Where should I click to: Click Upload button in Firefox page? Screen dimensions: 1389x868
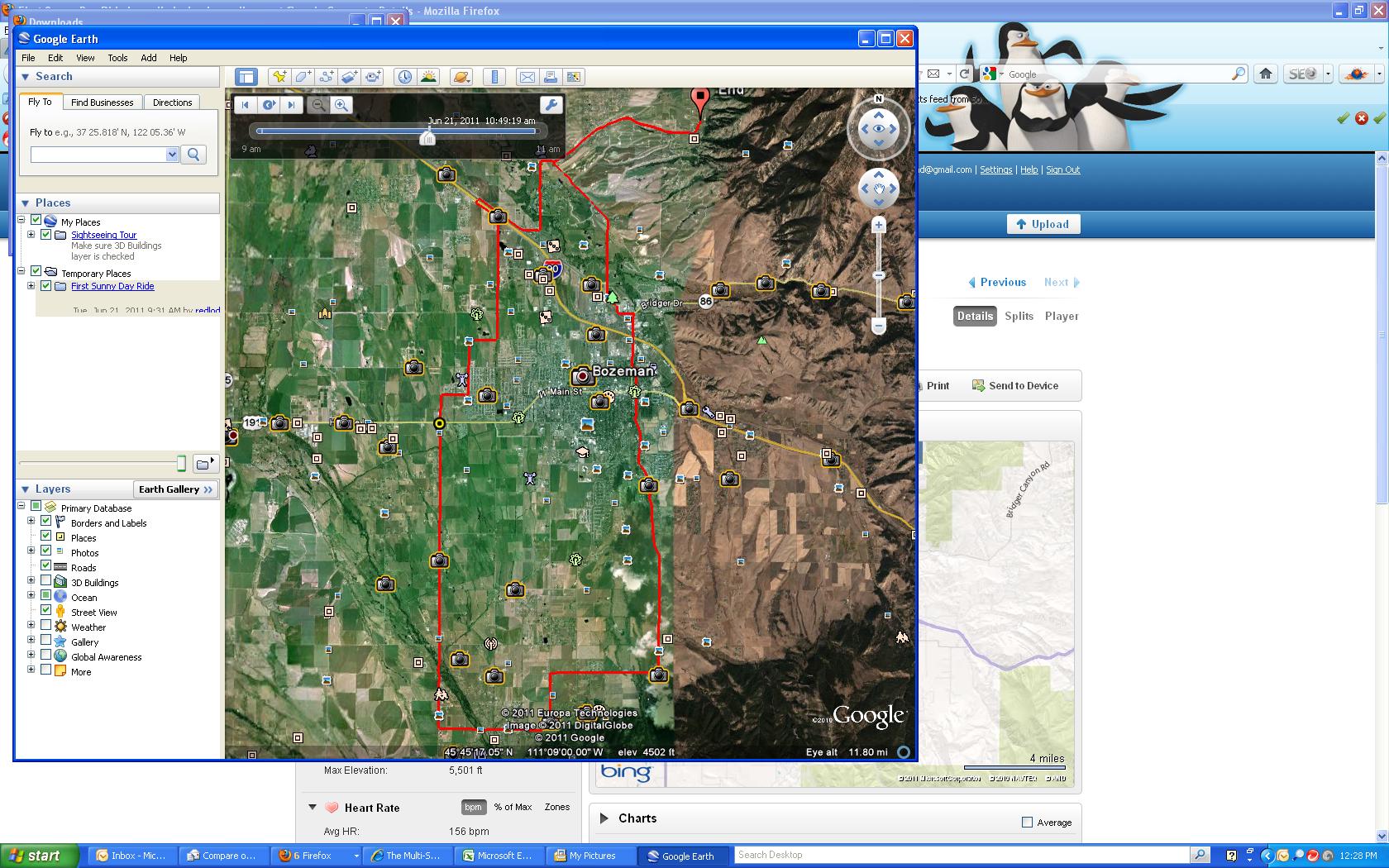(1043, 224)
